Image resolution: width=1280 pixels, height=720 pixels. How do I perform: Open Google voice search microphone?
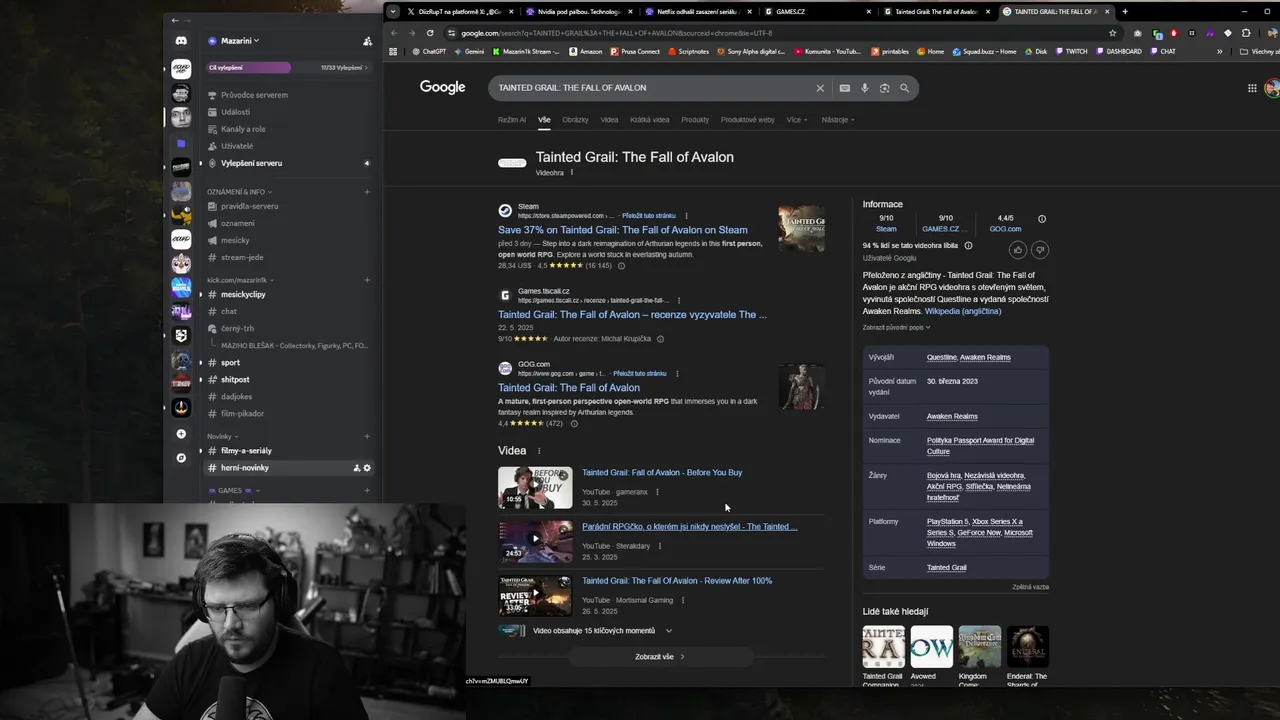[865, 88]
